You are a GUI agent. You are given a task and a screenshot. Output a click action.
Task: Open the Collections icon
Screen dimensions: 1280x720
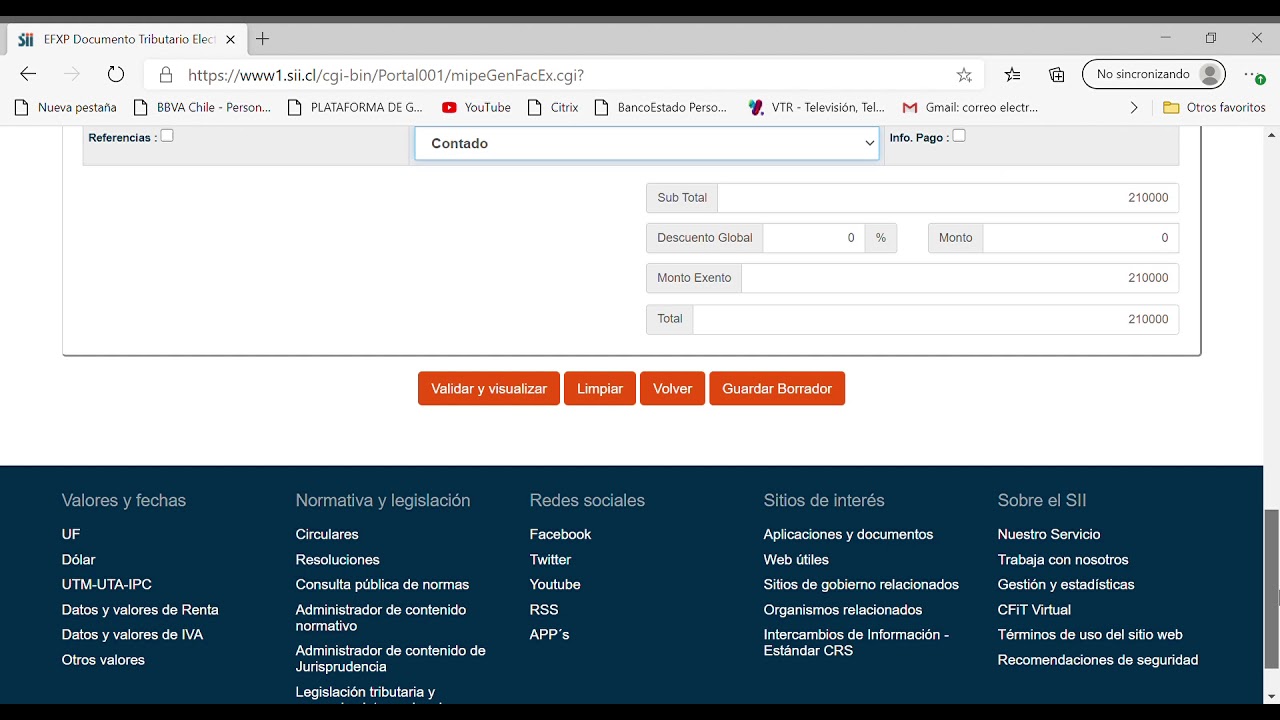click(x=1057, y=75)
